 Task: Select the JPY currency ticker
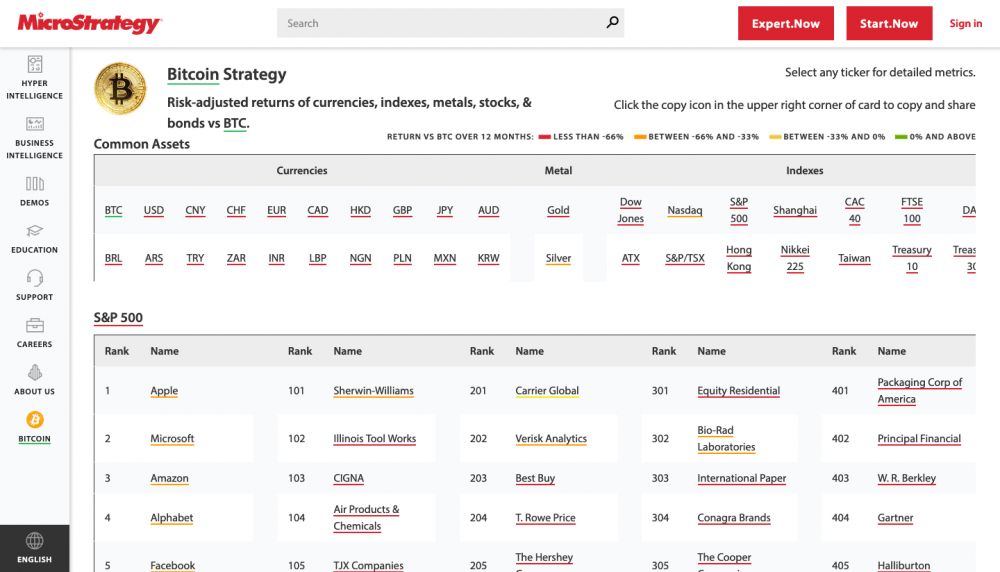[445, 210]
